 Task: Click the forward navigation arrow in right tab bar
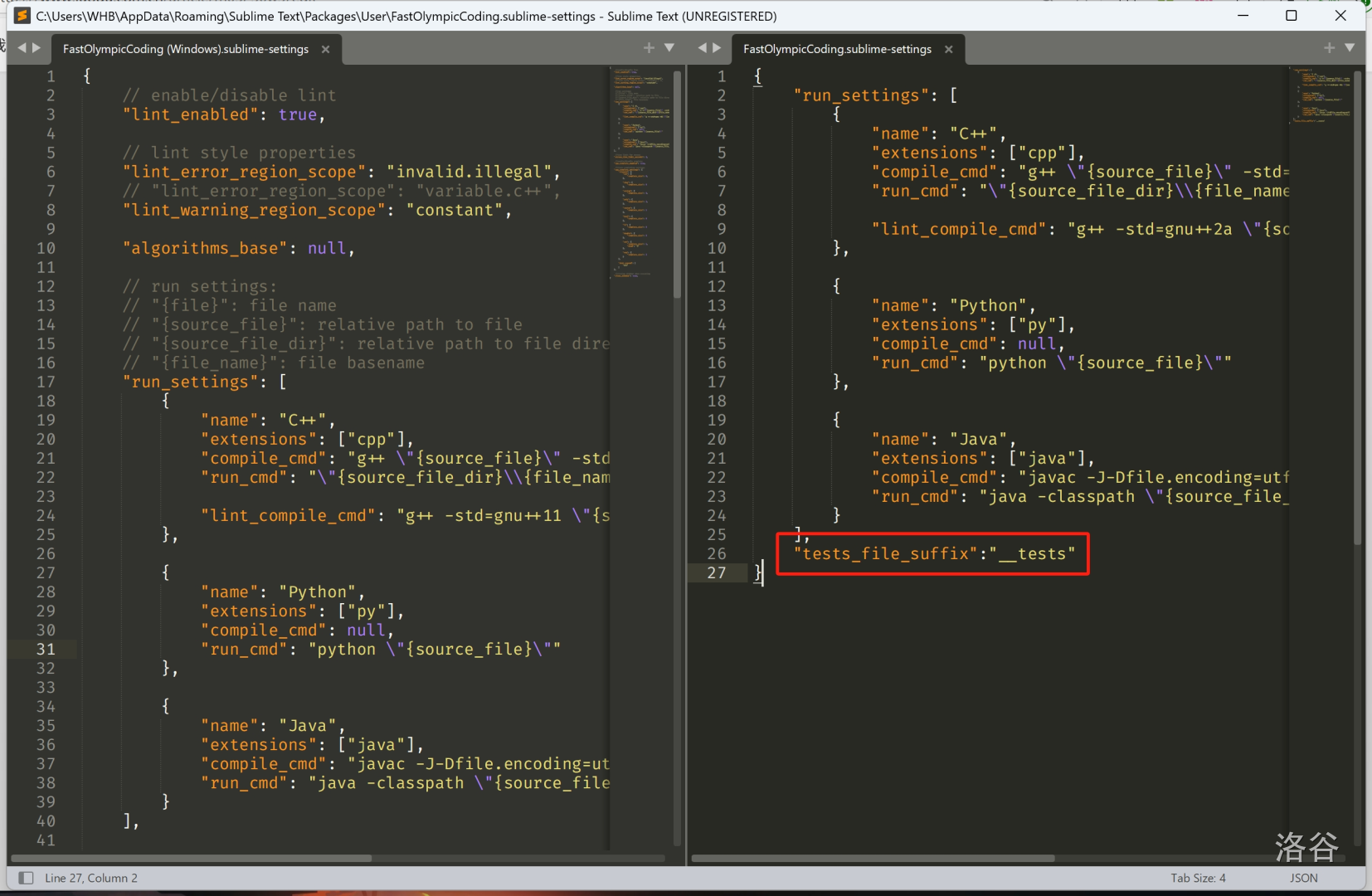coord(717,48)
